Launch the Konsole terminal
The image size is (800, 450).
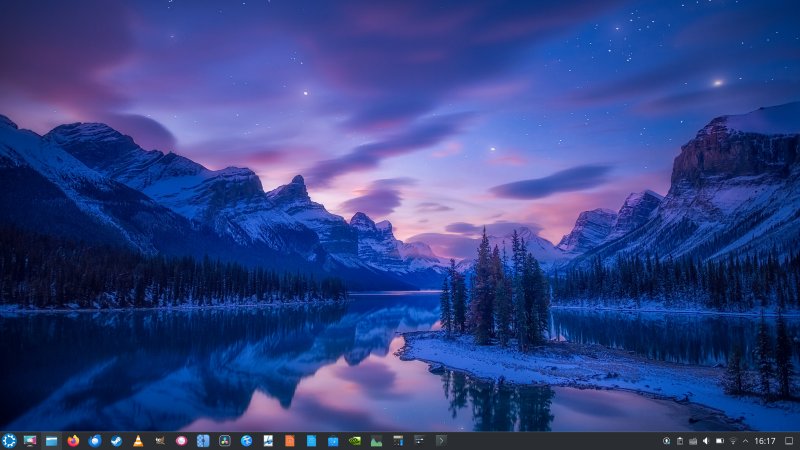440,440
